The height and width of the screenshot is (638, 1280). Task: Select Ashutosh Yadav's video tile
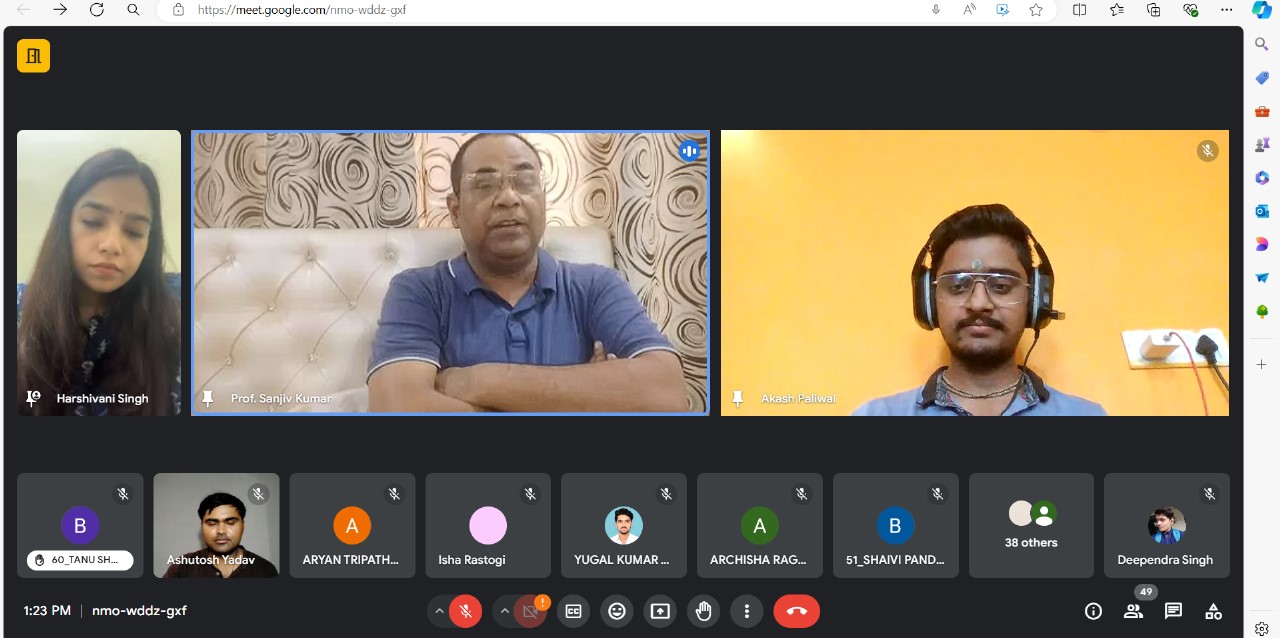[x=216, y=525]
